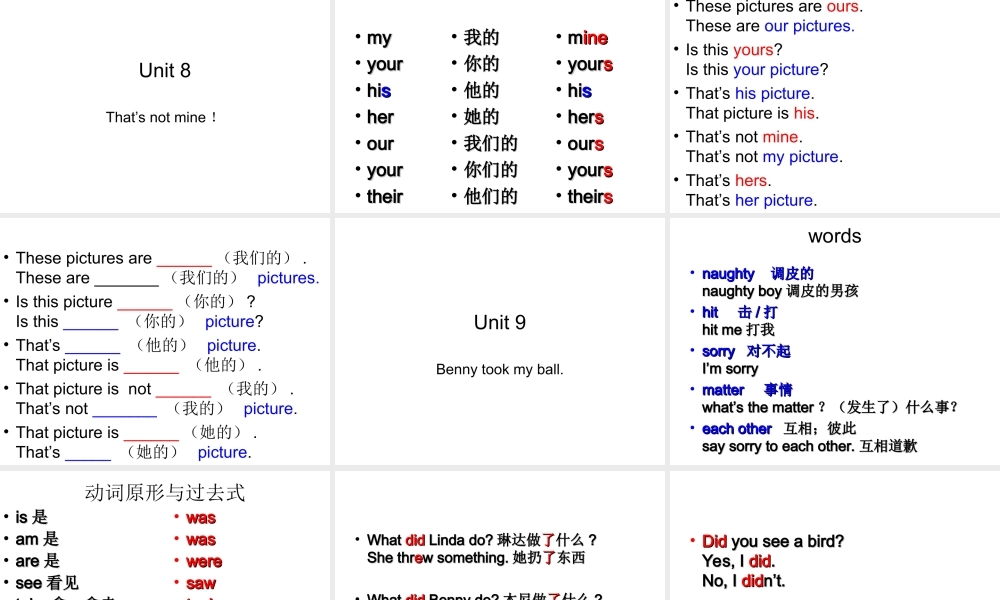Screen dimensions: 1000x600
Task: Click the example 'hit me 打我'
Action: point(738,330)
